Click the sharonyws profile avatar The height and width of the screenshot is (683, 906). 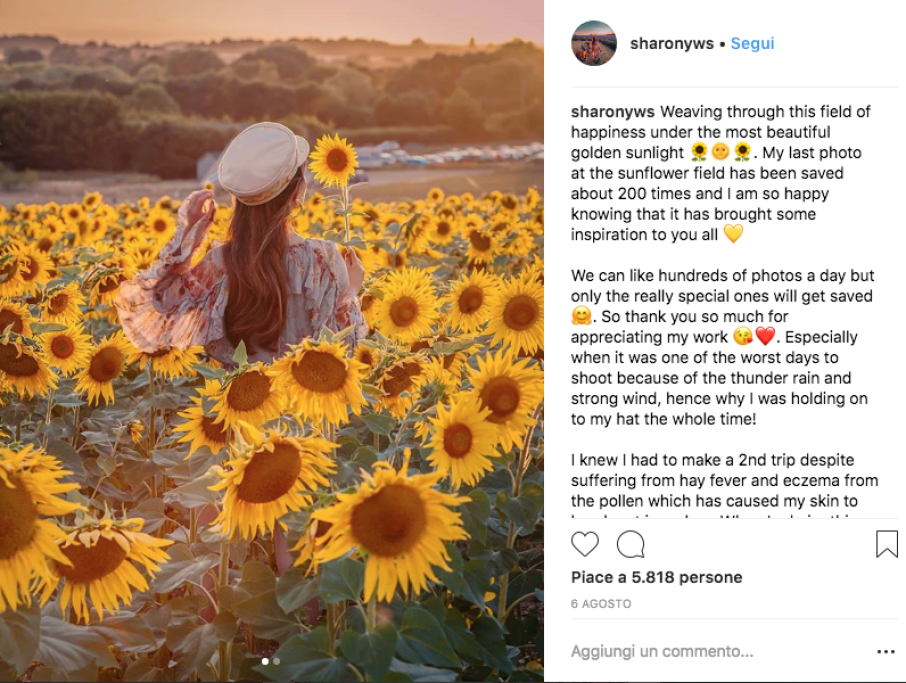[594, 43]
